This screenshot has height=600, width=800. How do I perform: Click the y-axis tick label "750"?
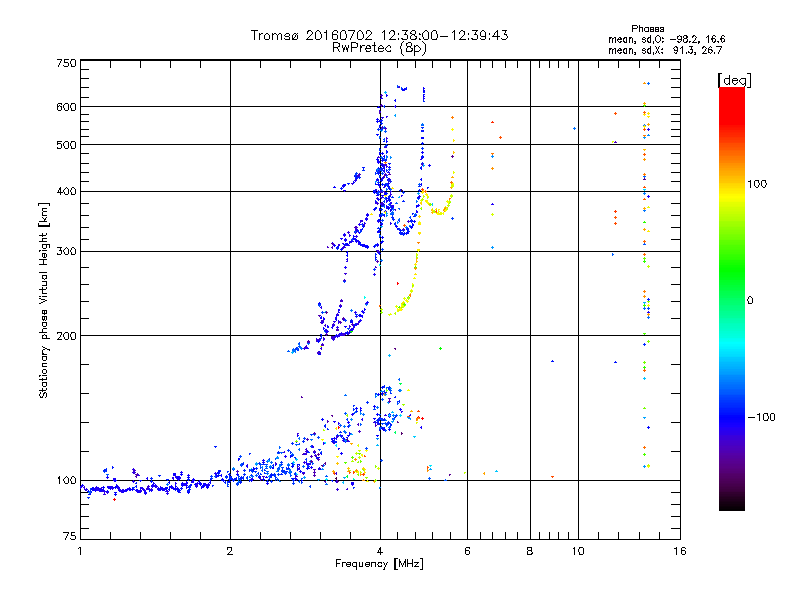pyautogui.click(x=66, y=63)
